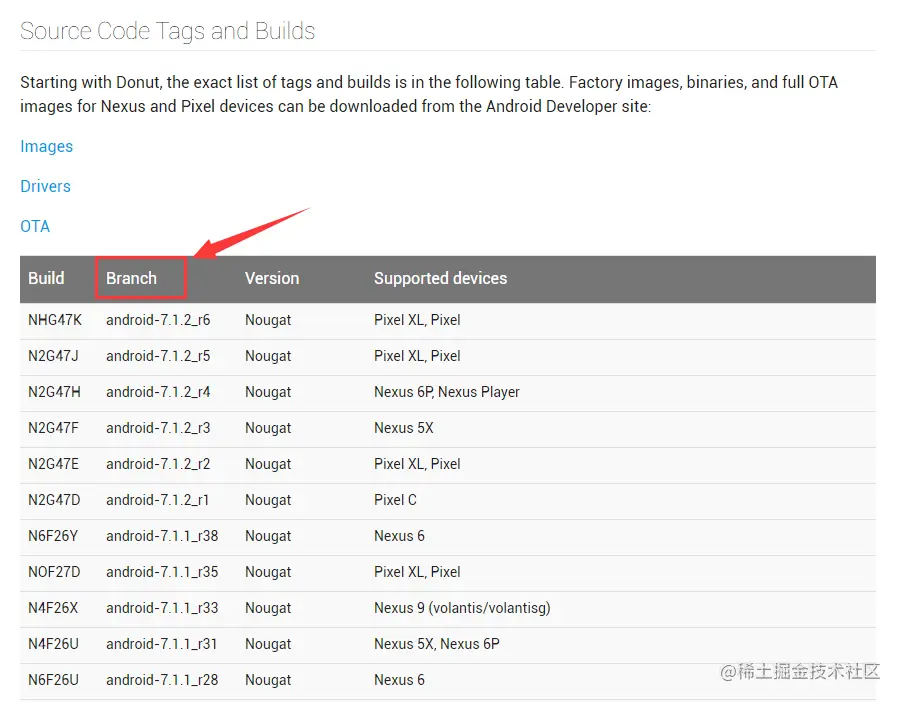Click Pixel XL, Pixel in N2G47J row
901x702 pixels.
pos(417,356)
